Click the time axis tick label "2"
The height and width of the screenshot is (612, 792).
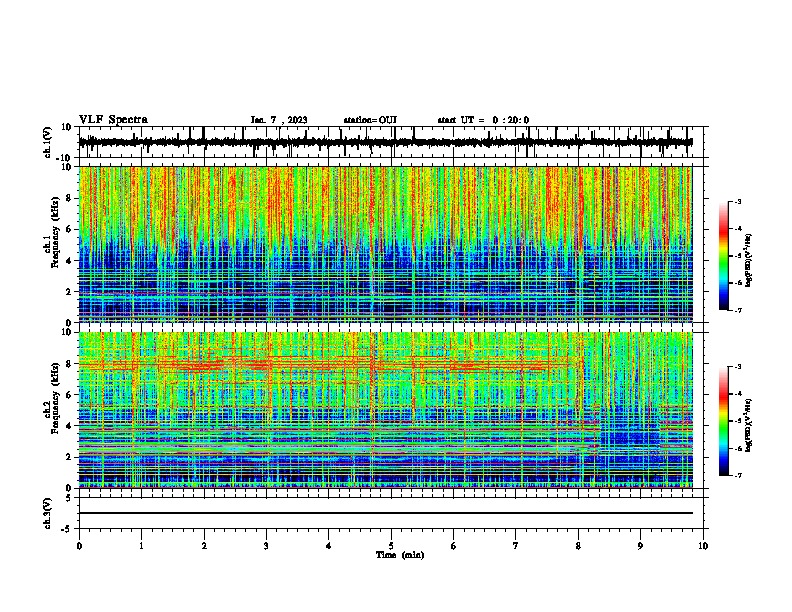204,546
